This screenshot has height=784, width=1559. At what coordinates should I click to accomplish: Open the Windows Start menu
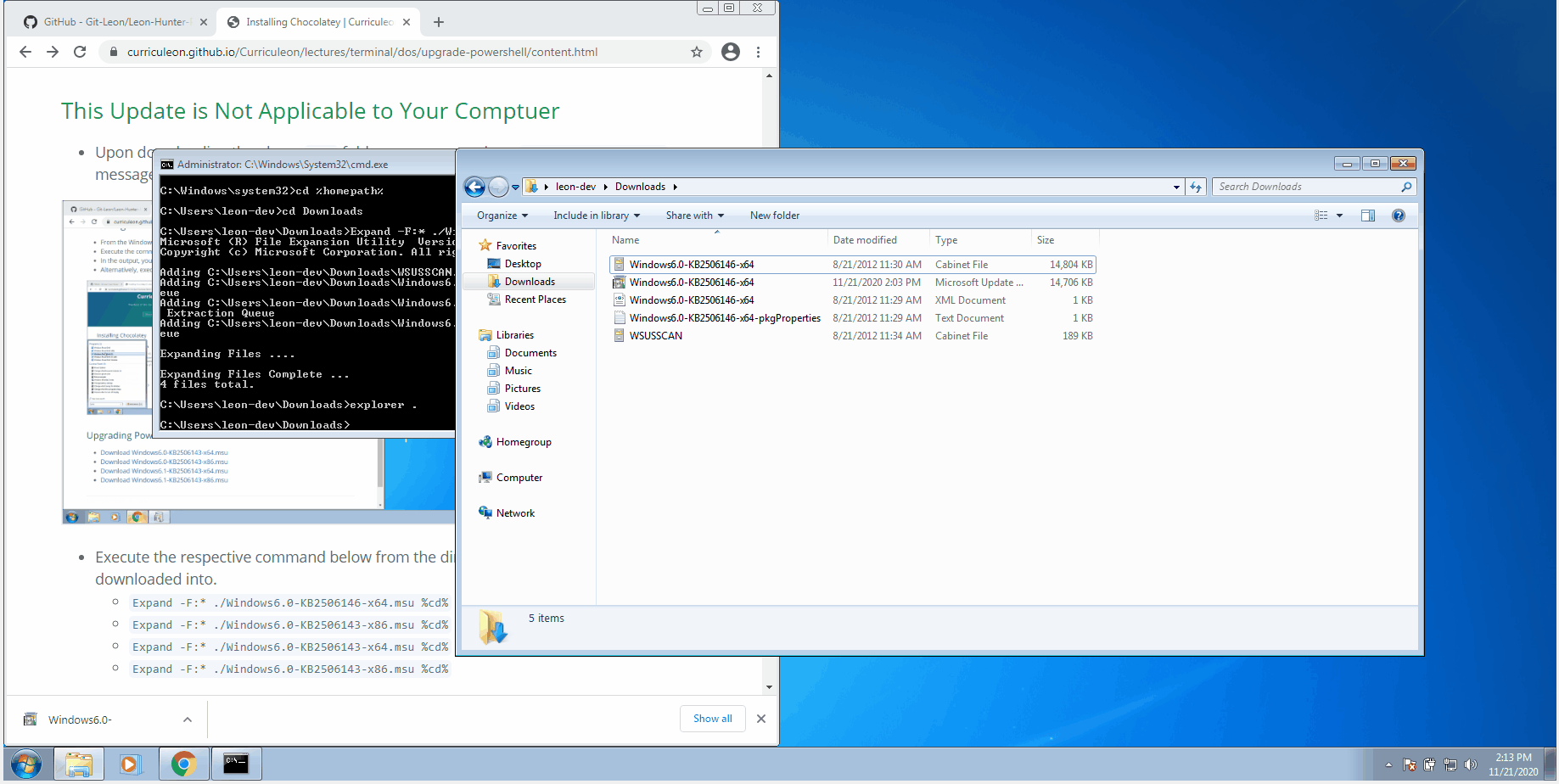[x=26, y=764]
